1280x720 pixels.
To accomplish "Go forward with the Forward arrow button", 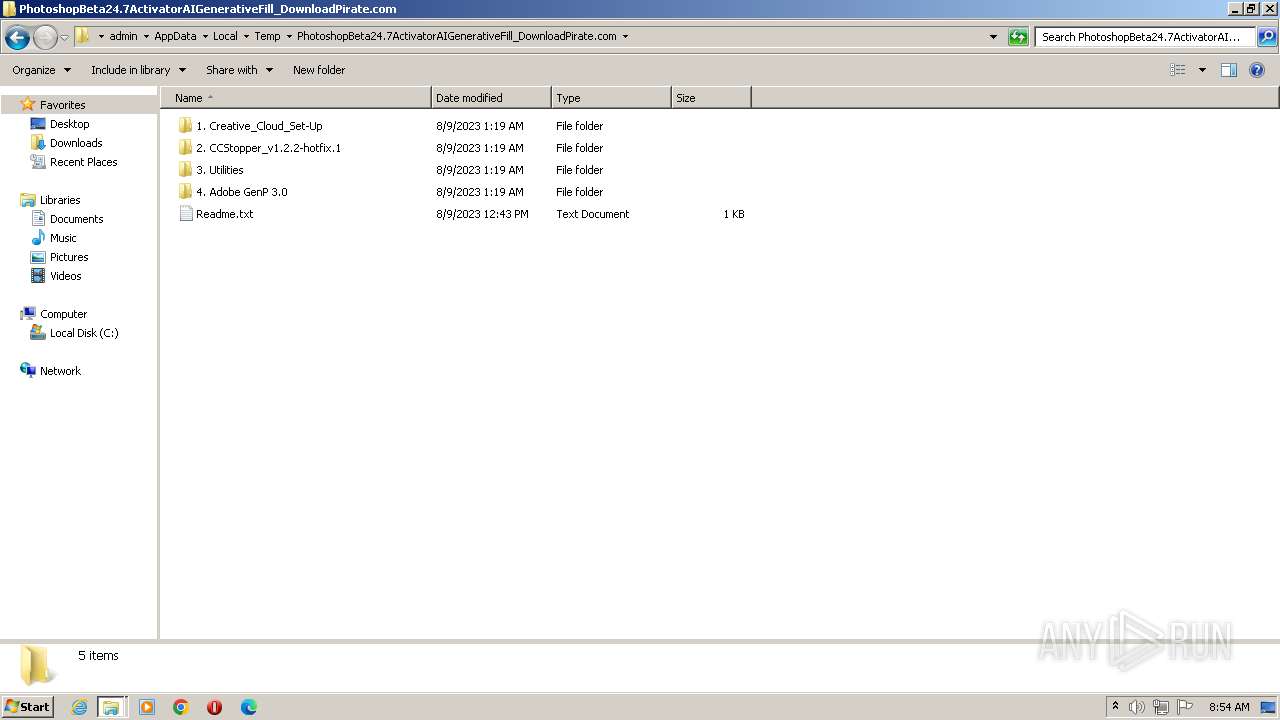I will (x=45, y=37).
